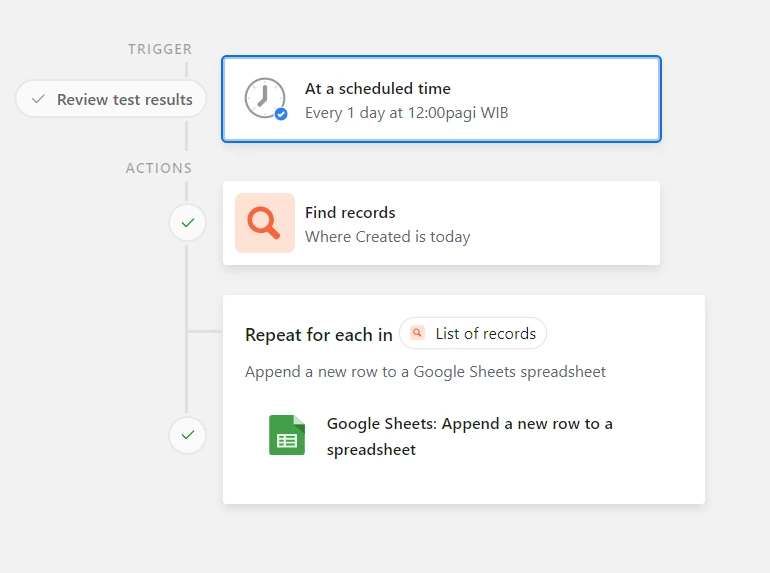Open the Review test results button
The image size is (770, 573).
click(x=111, y=99)
